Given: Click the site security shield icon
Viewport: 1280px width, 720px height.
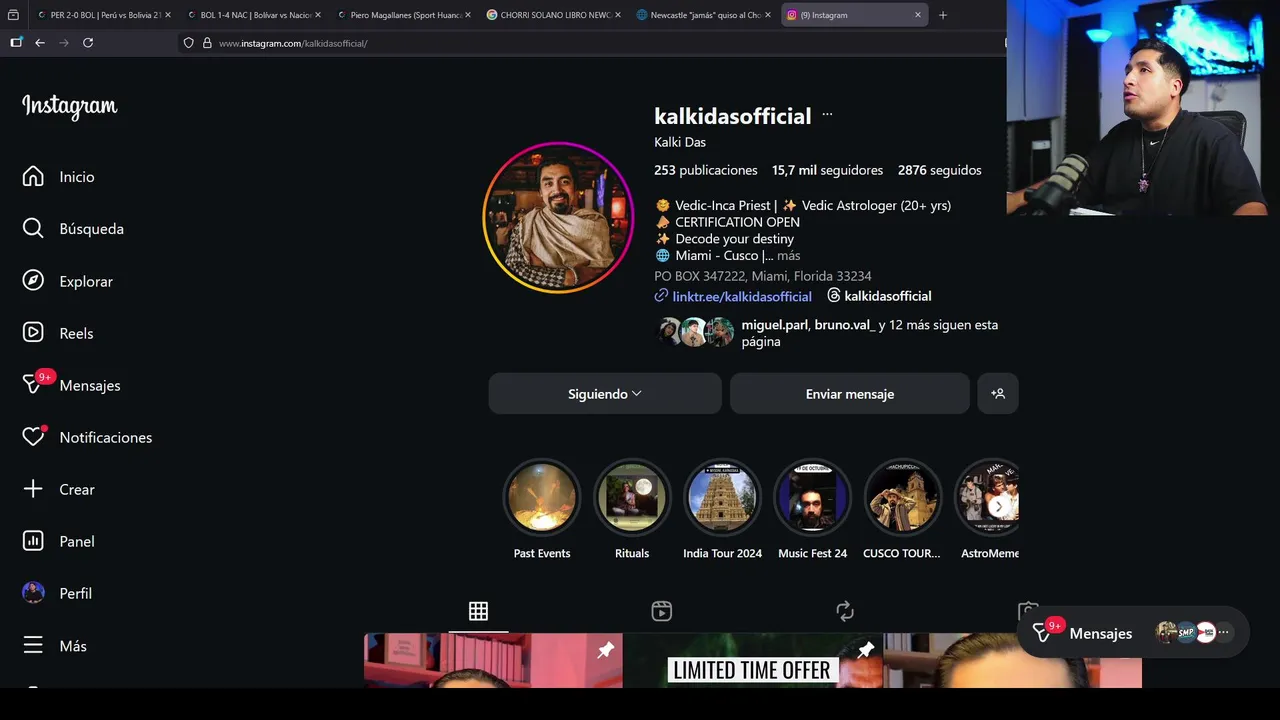Looking at the screenshot, I should pyautogui.click(x=188, y=43).
